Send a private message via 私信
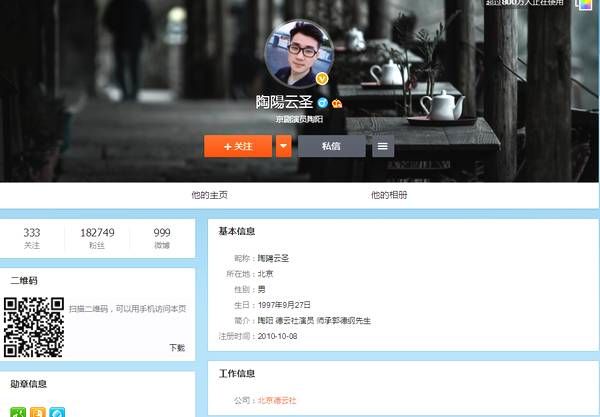The width and height of the screenshot is (600, 417). [x=331, y=146]
